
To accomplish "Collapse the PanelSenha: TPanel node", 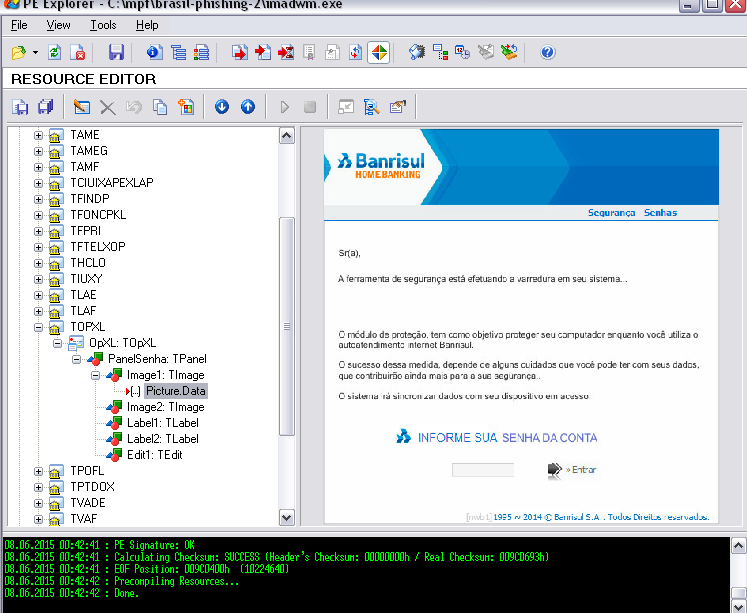I will 77,359.
